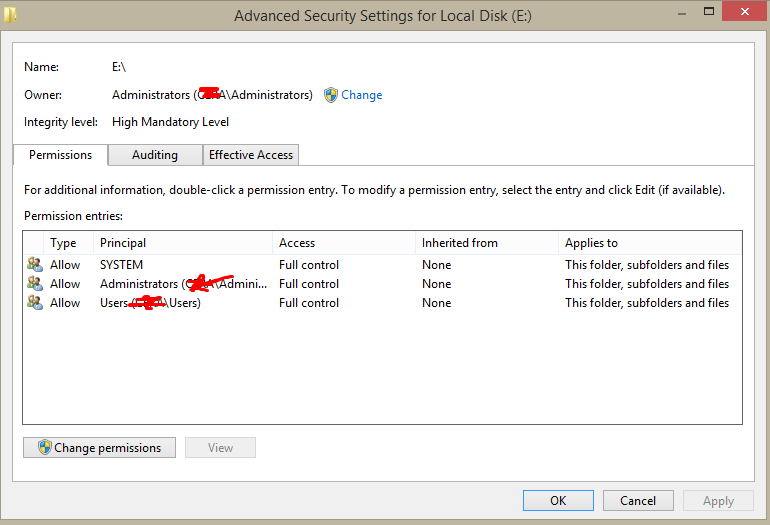Click the shield icon on Change permissions button
The image size is (770, 525).
[x=44, y=448]
